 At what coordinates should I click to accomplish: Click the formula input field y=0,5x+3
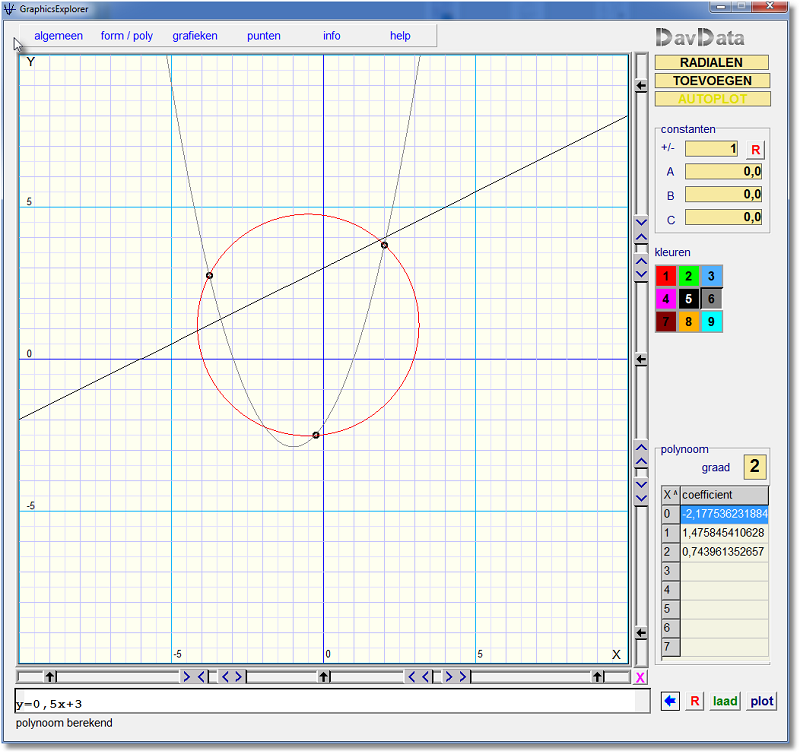(332, 701)
